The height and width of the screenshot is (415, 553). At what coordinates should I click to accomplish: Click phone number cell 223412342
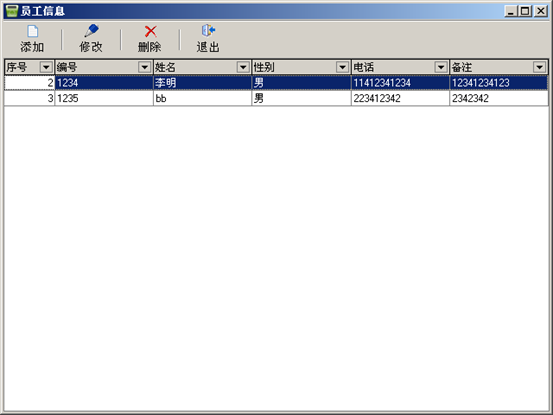[400, 98]
